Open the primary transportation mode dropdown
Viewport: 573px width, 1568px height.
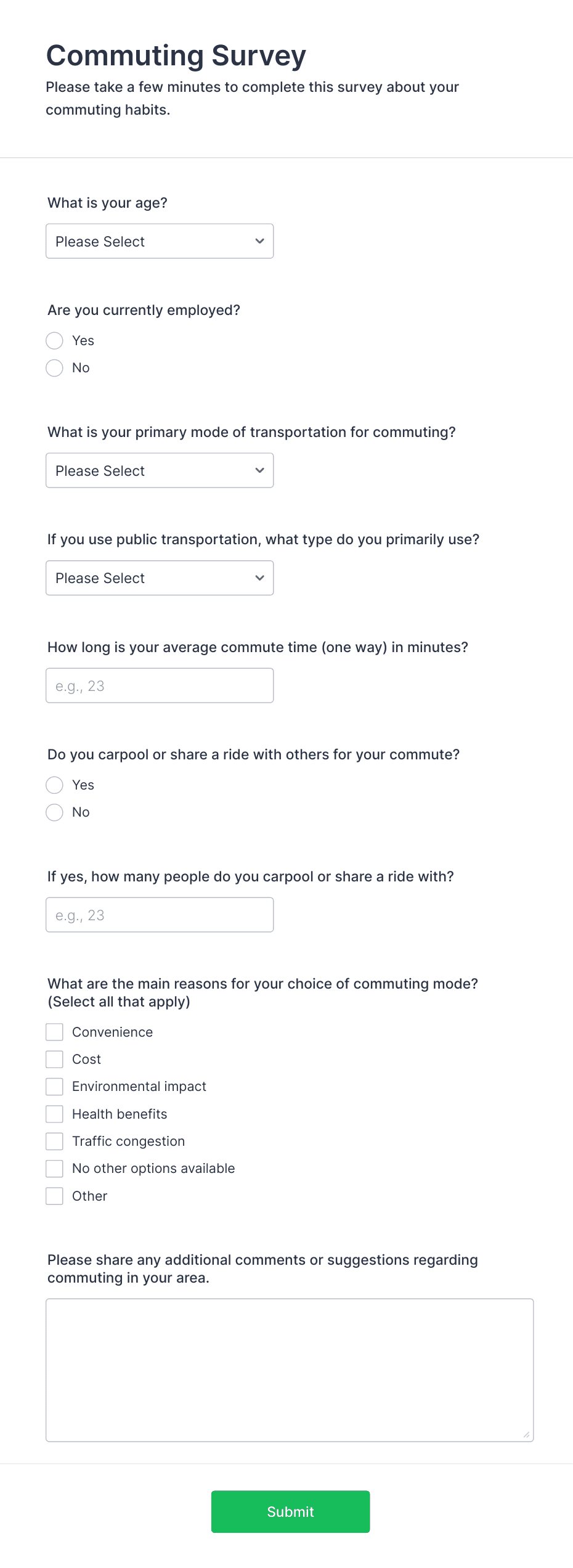tap(159, 470)
